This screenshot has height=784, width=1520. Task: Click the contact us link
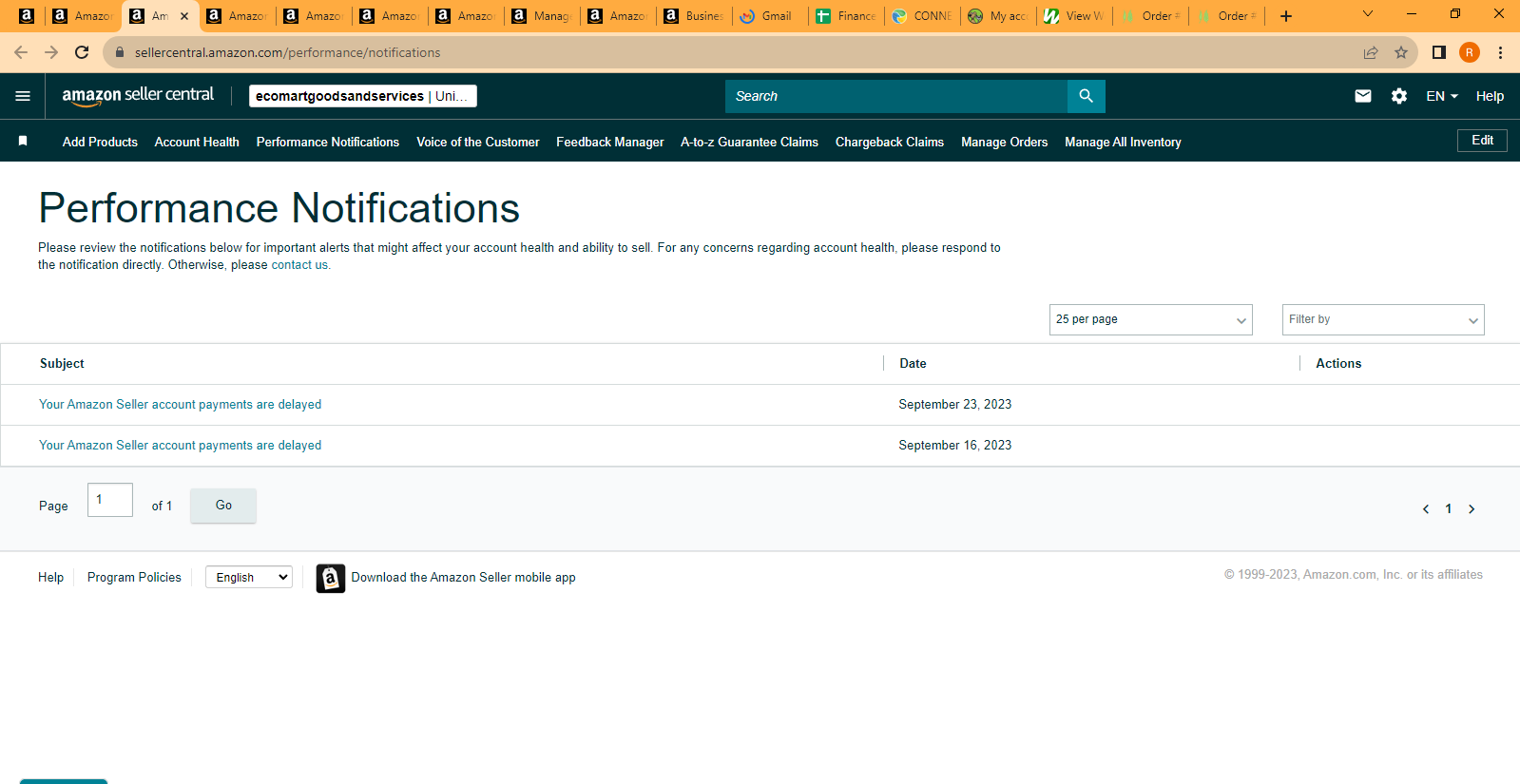[x=299, y=265]
